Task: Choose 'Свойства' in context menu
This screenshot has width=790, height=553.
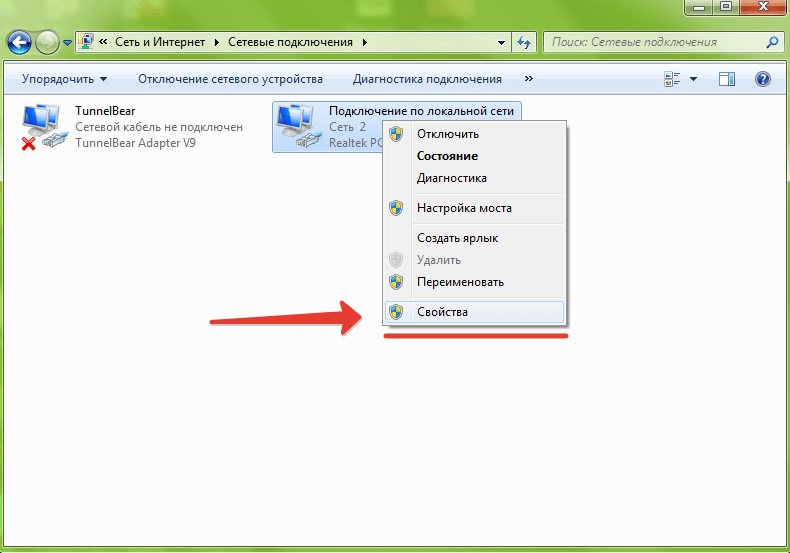Action: coord(474,312)
